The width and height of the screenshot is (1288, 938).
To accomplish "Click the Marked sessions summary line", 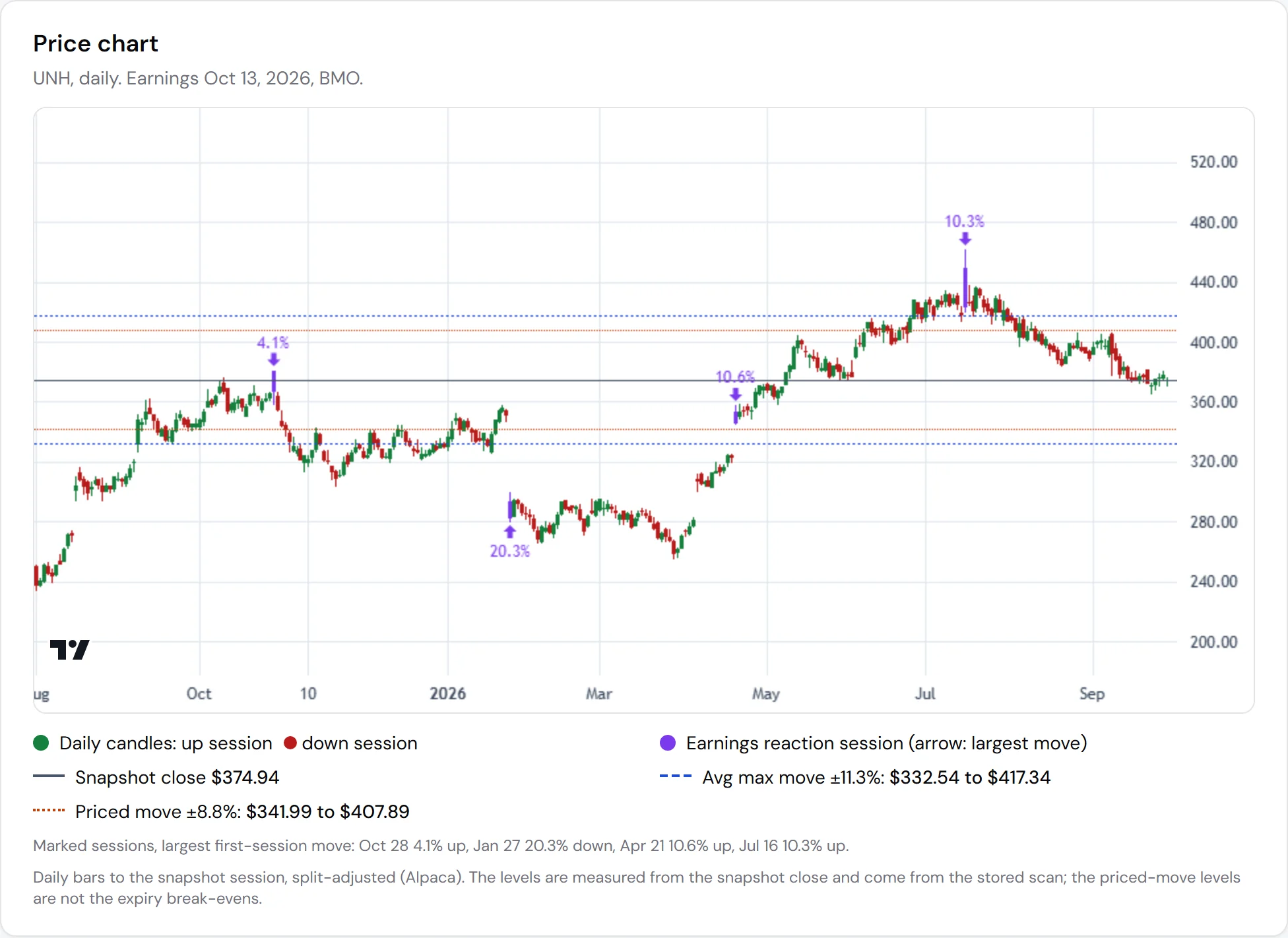I will click(x=441, y=846).
